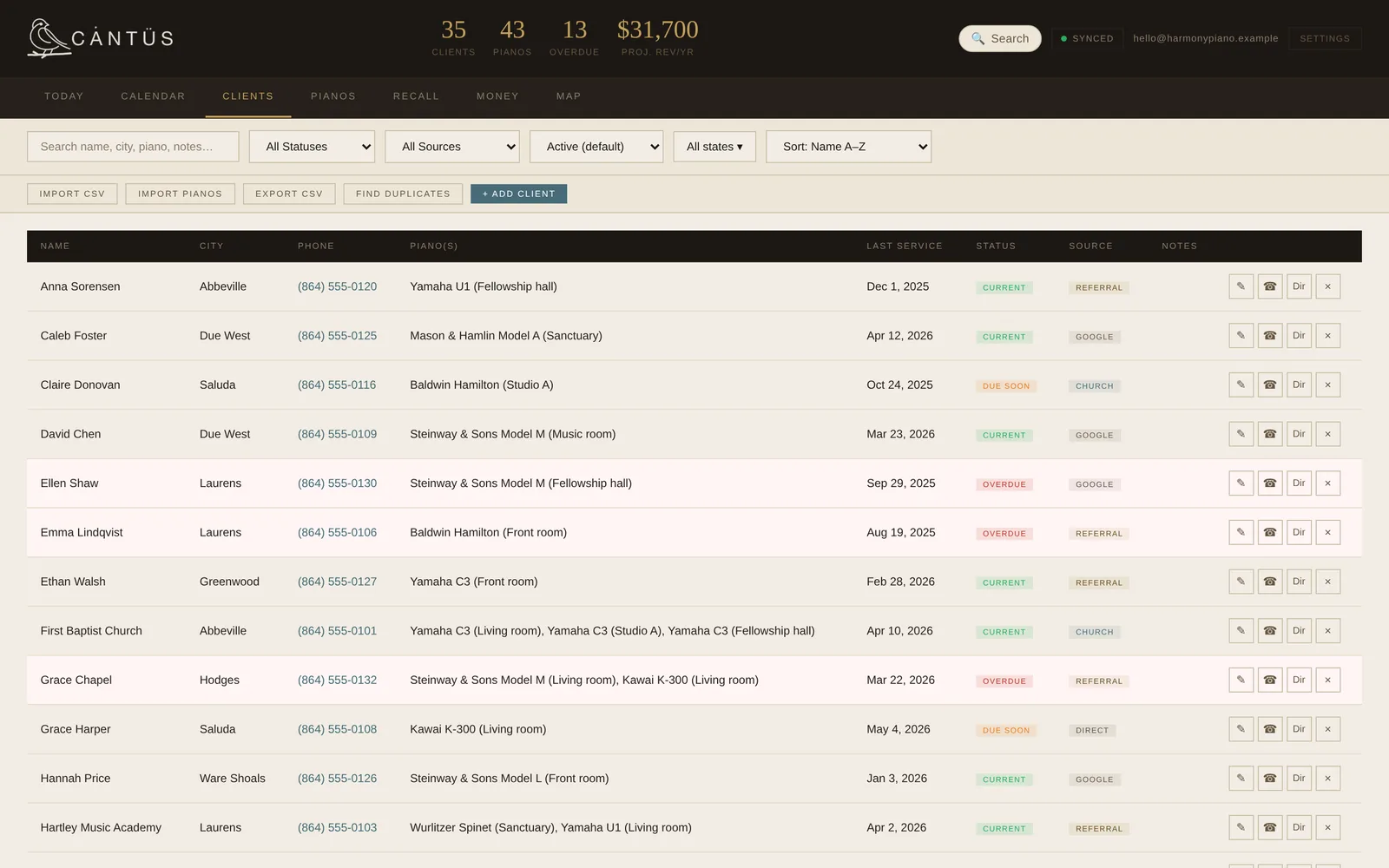Click the pencil edit icon for David Chen
The image size is (1389, 868).
click(x=1241, y=434)
